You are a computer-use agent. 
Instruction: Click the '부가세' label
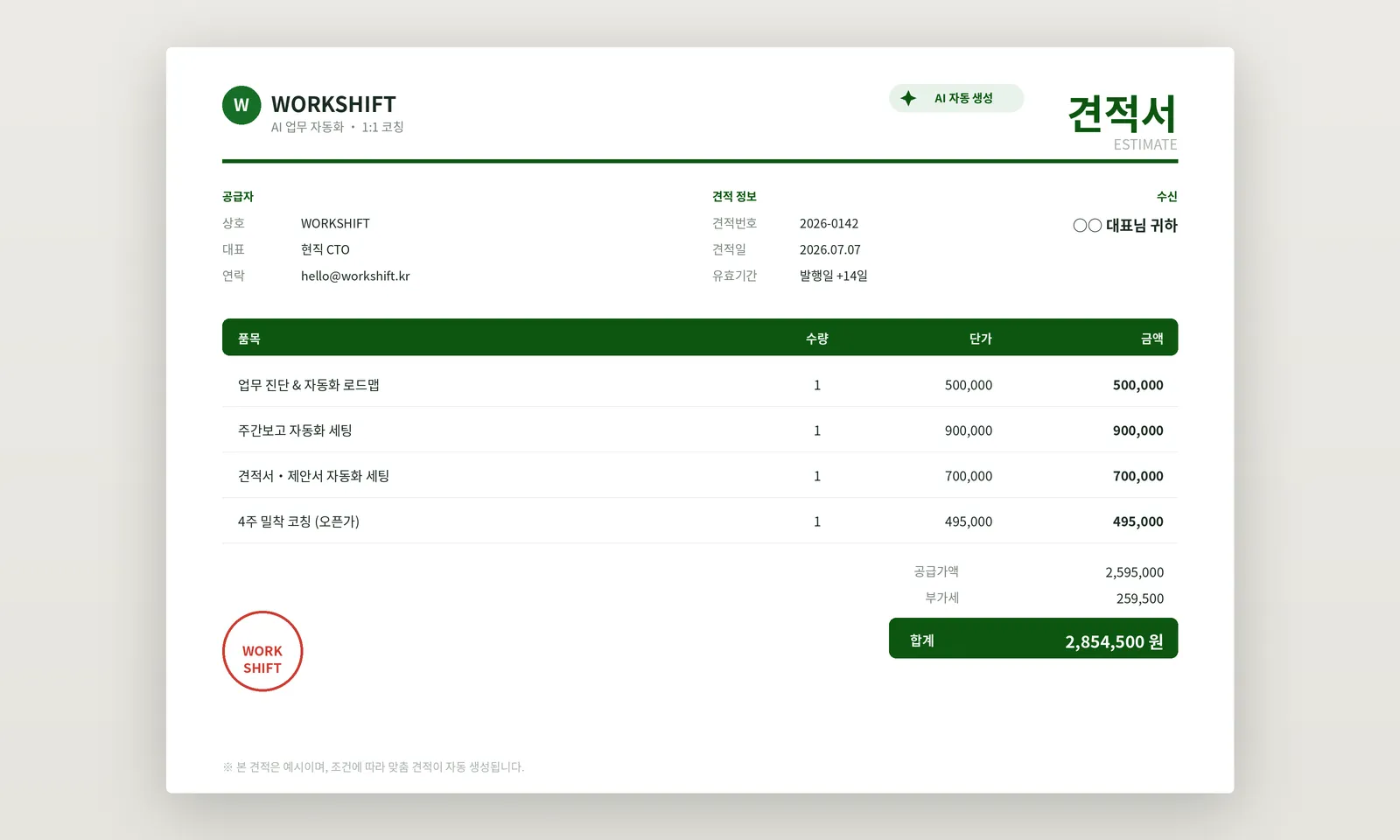click(942, 598)
